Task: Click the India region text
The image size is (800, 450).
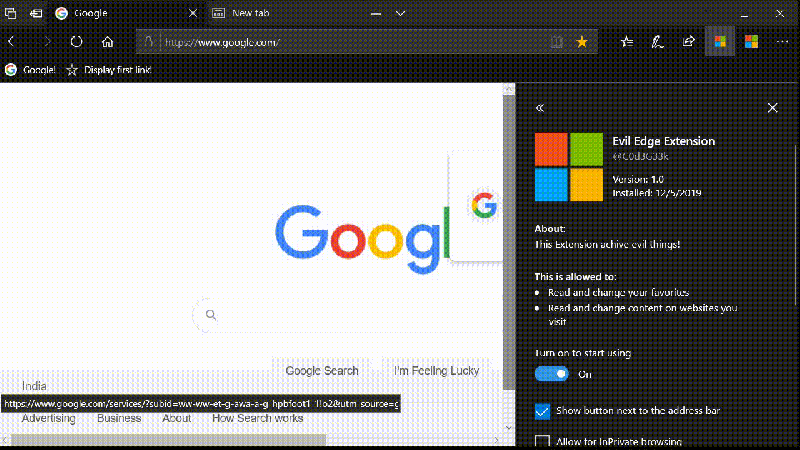Action: click(x=34, y=386)
